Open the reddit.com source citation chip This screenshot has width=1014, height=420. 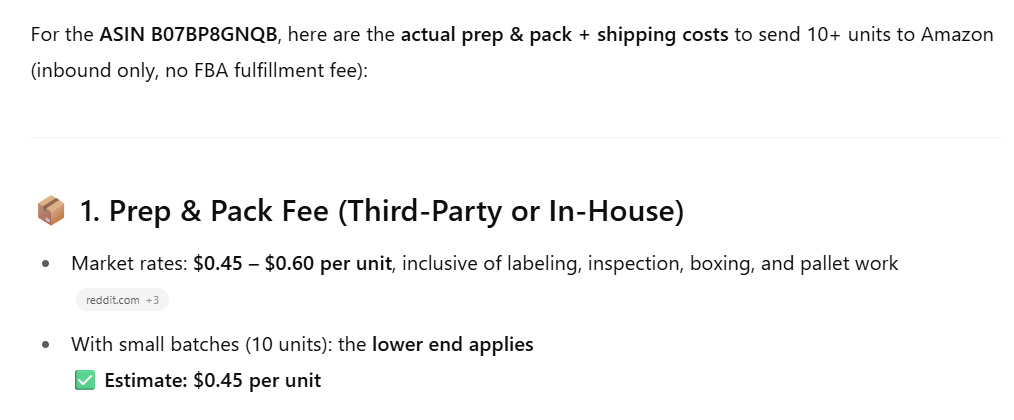click(110, 299)
